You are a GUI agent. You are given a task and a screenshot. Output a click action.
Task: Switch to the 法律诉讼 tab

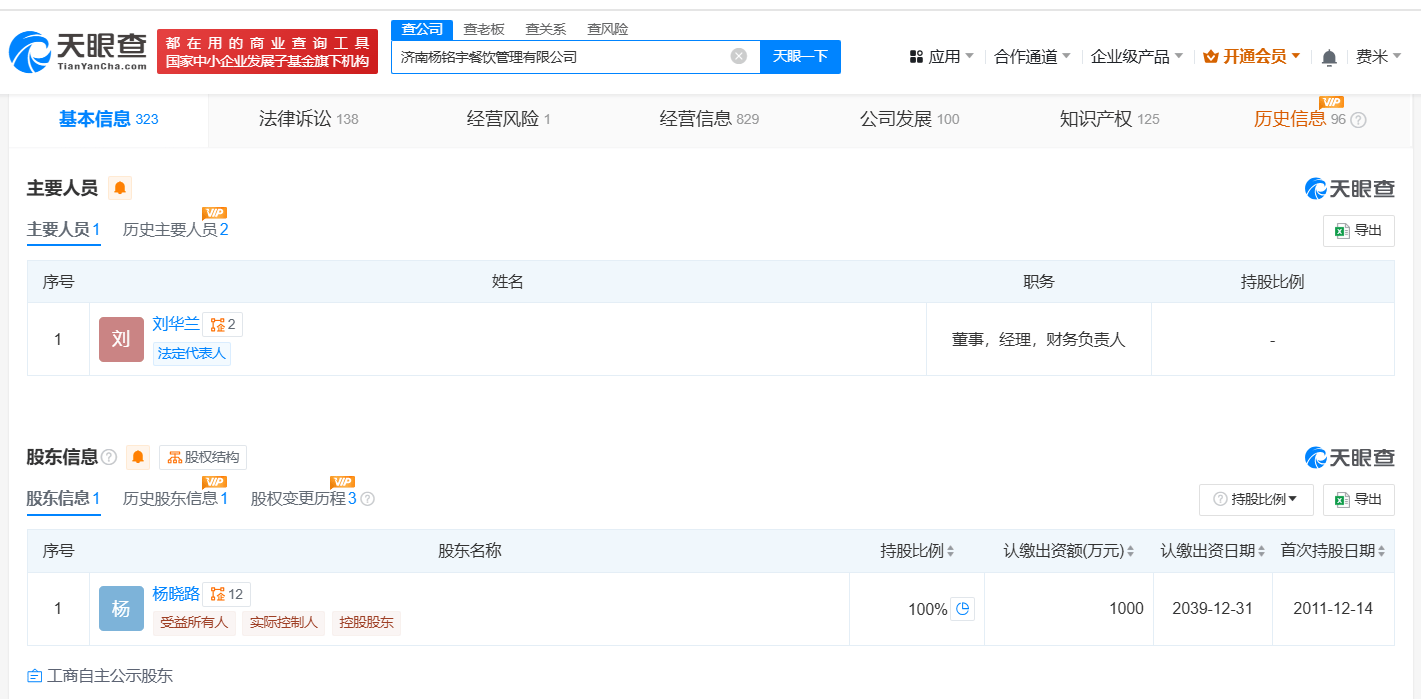pos(308,119)
